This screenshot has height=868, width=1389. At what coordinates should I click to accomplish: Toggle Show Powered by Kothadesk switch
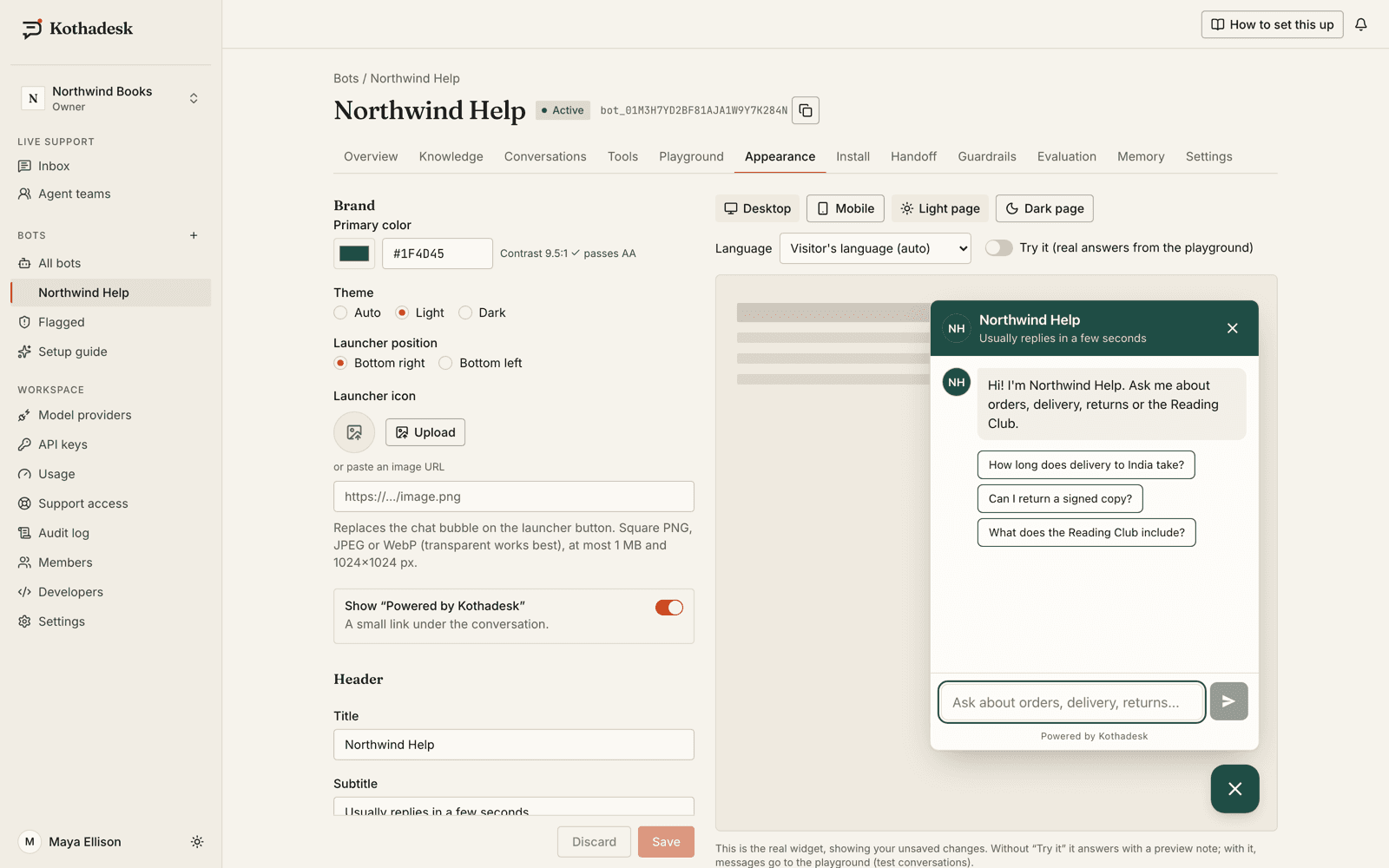[x=669, y=608]
